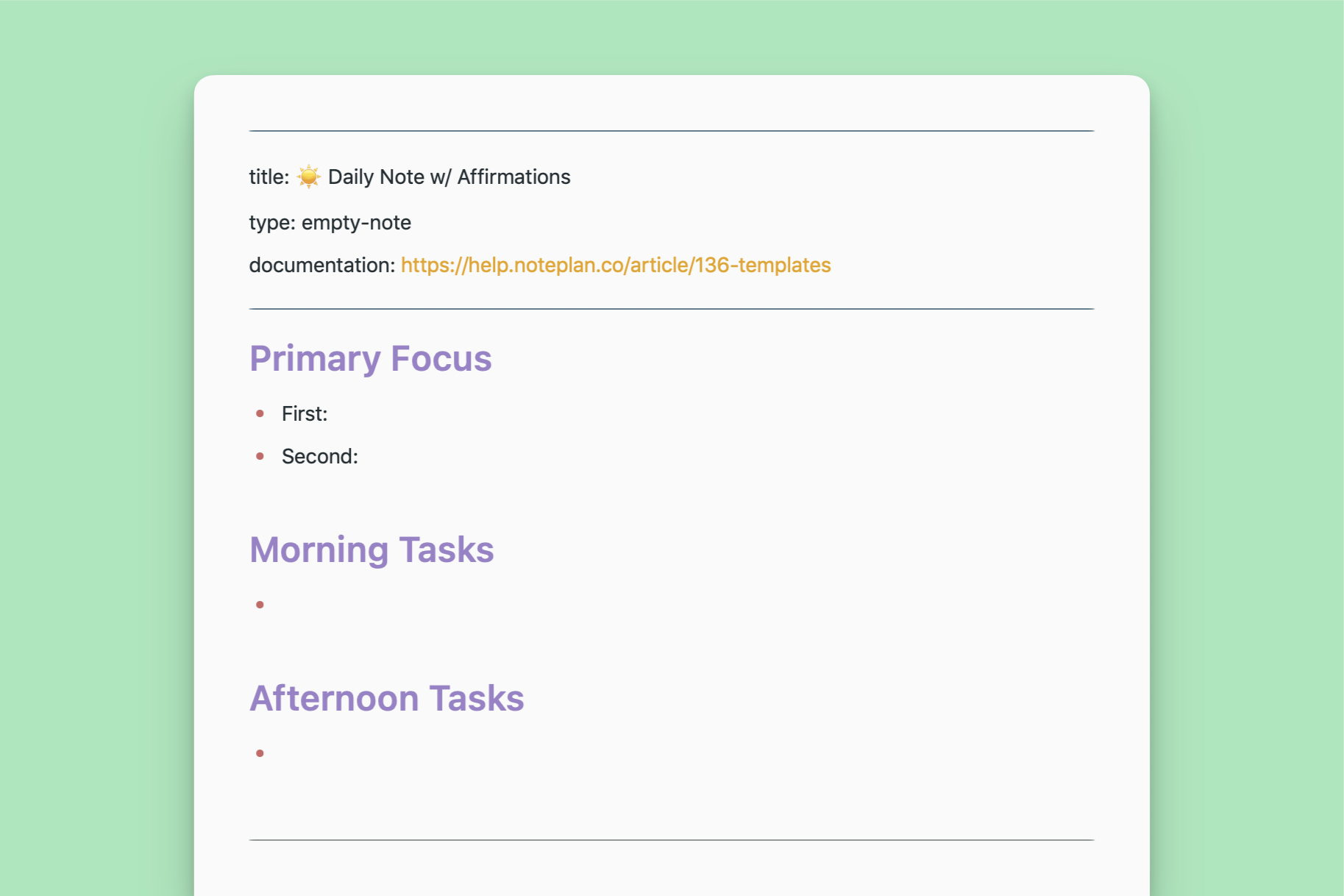
Task: Click the word "Affirmations" in the title
Action: [x=513, y=177]
